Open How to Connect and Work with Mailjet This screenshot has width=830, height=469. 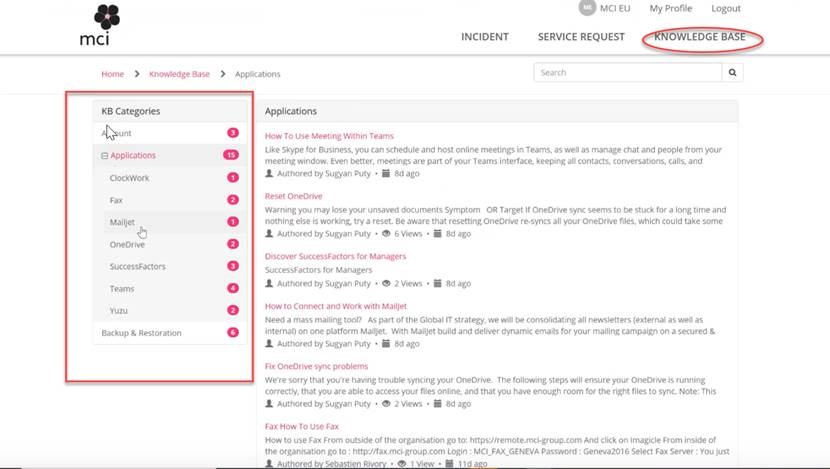coord(336,306)
